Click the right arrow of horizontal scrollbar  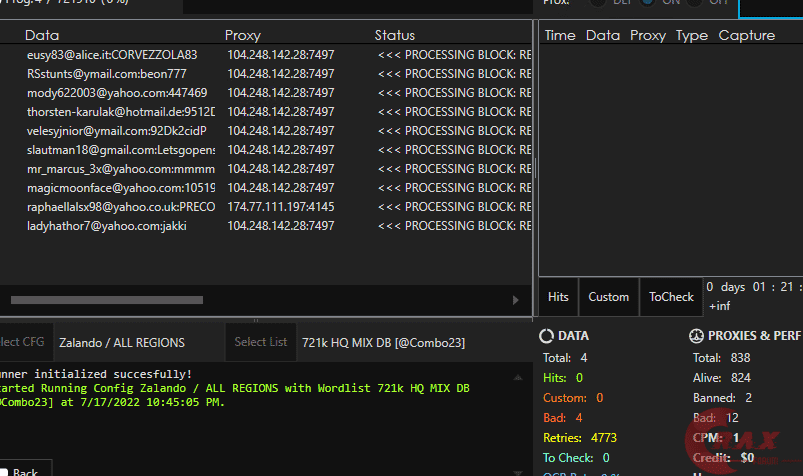point(516,299)
